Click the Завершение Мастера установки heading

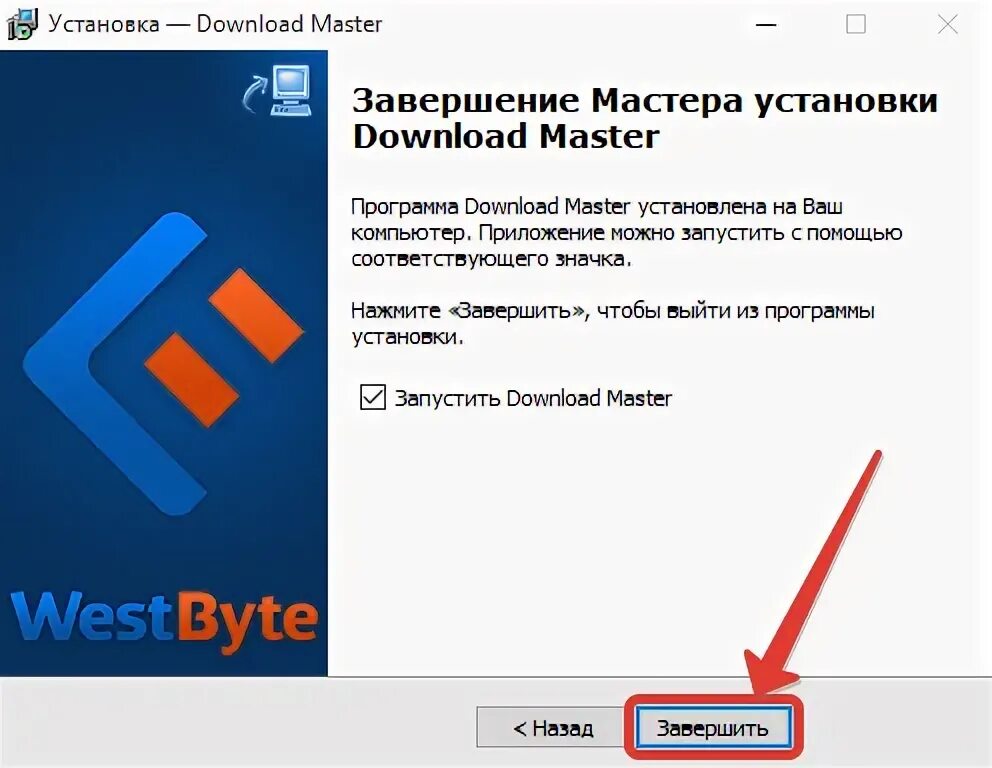(x=644, y=118)
